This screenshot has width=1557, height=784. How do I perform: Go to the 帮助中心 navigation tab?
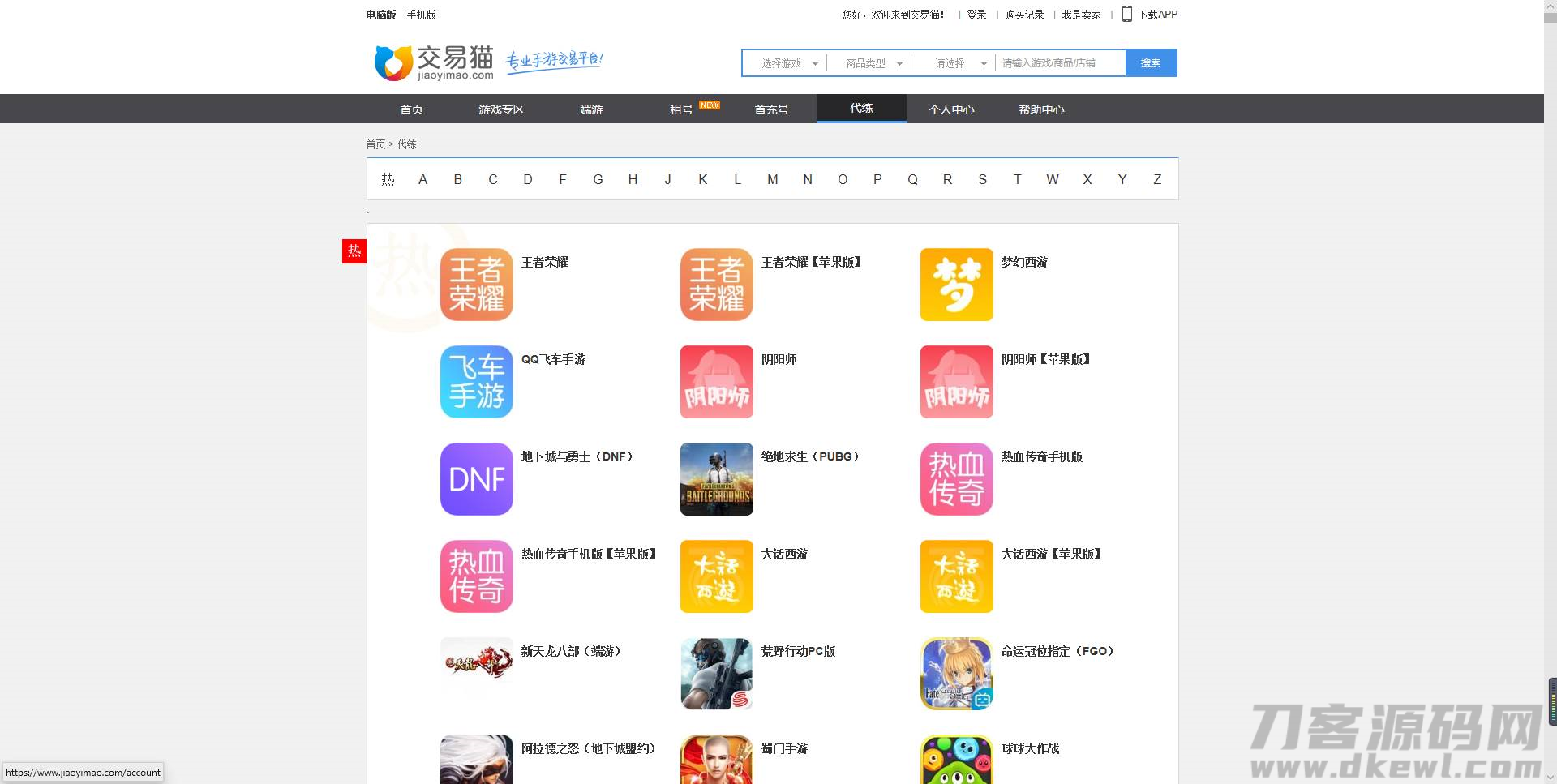point(1041,109)
